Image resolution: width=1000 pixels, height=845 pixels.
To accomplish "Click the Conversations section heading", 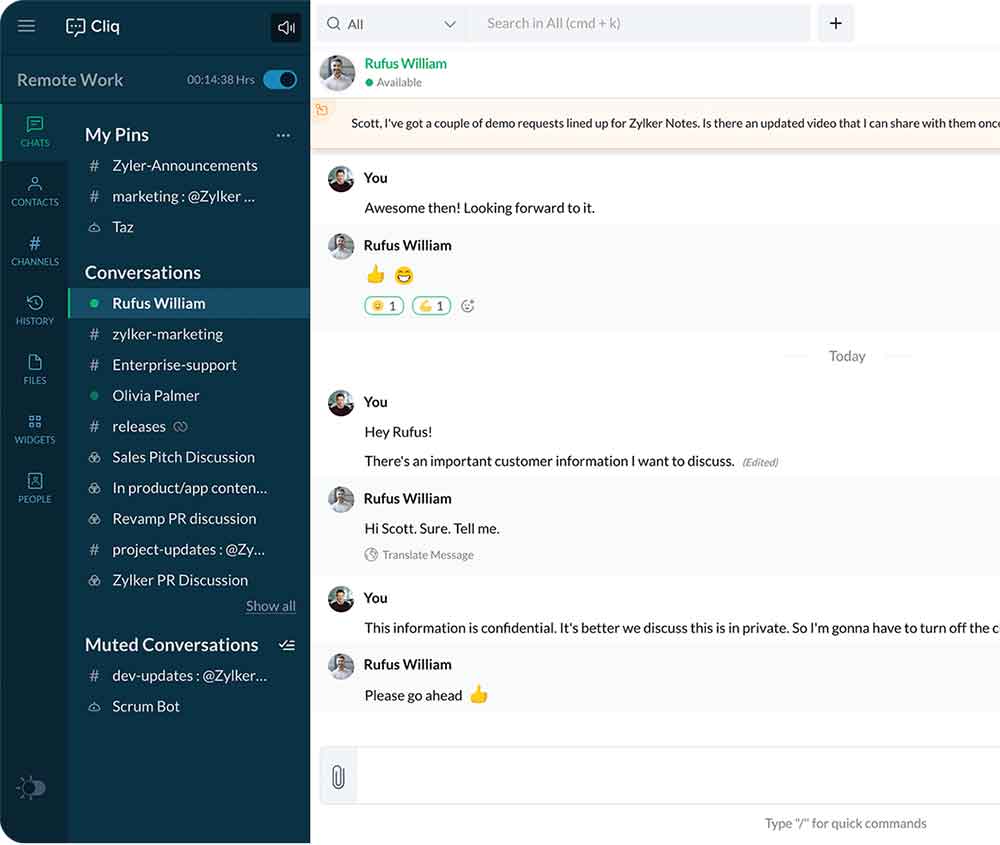I will click(143, 273).
